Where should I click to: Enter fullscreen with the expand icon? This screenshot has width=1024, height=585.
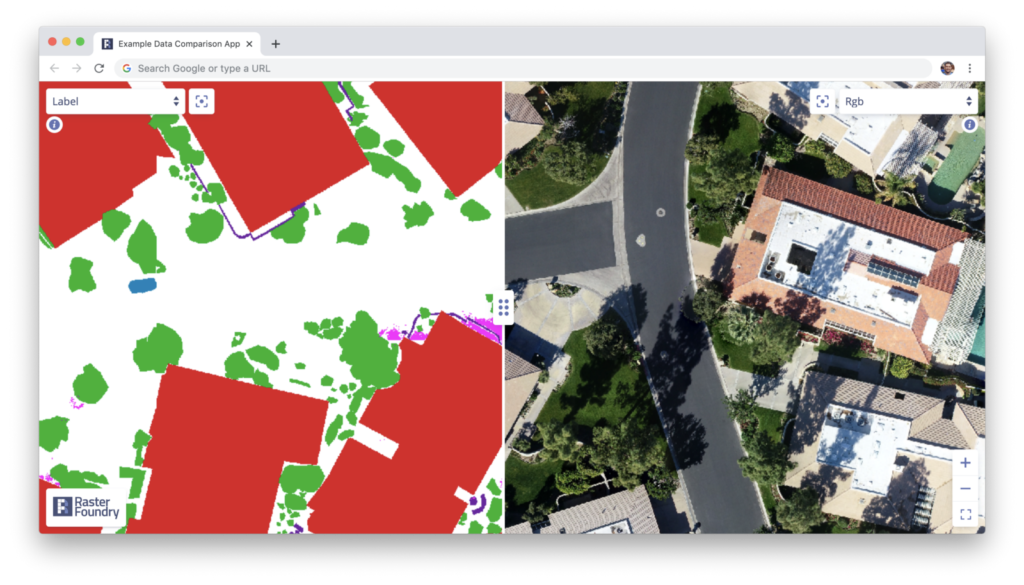[x=965, y=514]
